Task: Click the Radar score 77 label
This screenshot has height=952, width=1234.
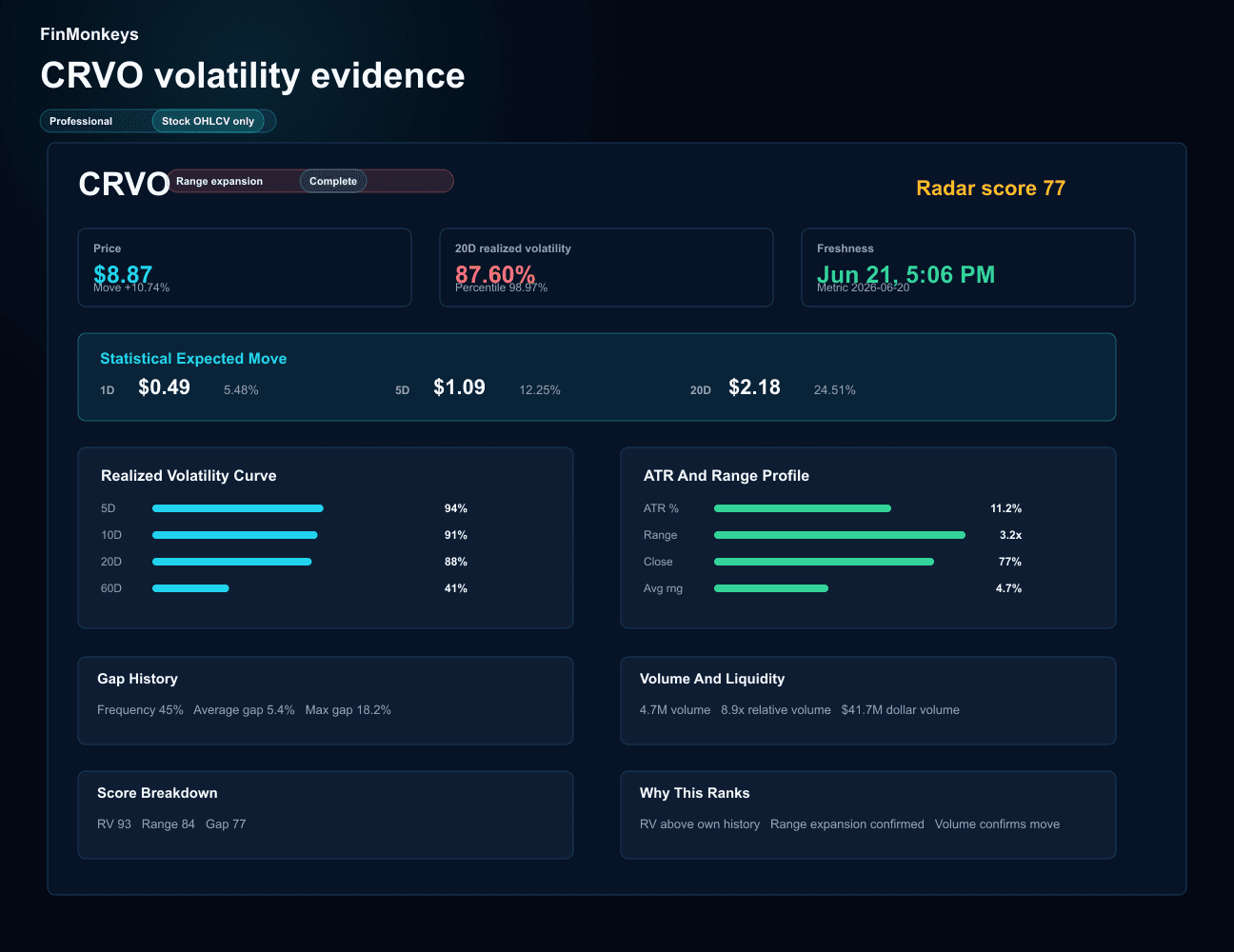Action: (990, 188)
